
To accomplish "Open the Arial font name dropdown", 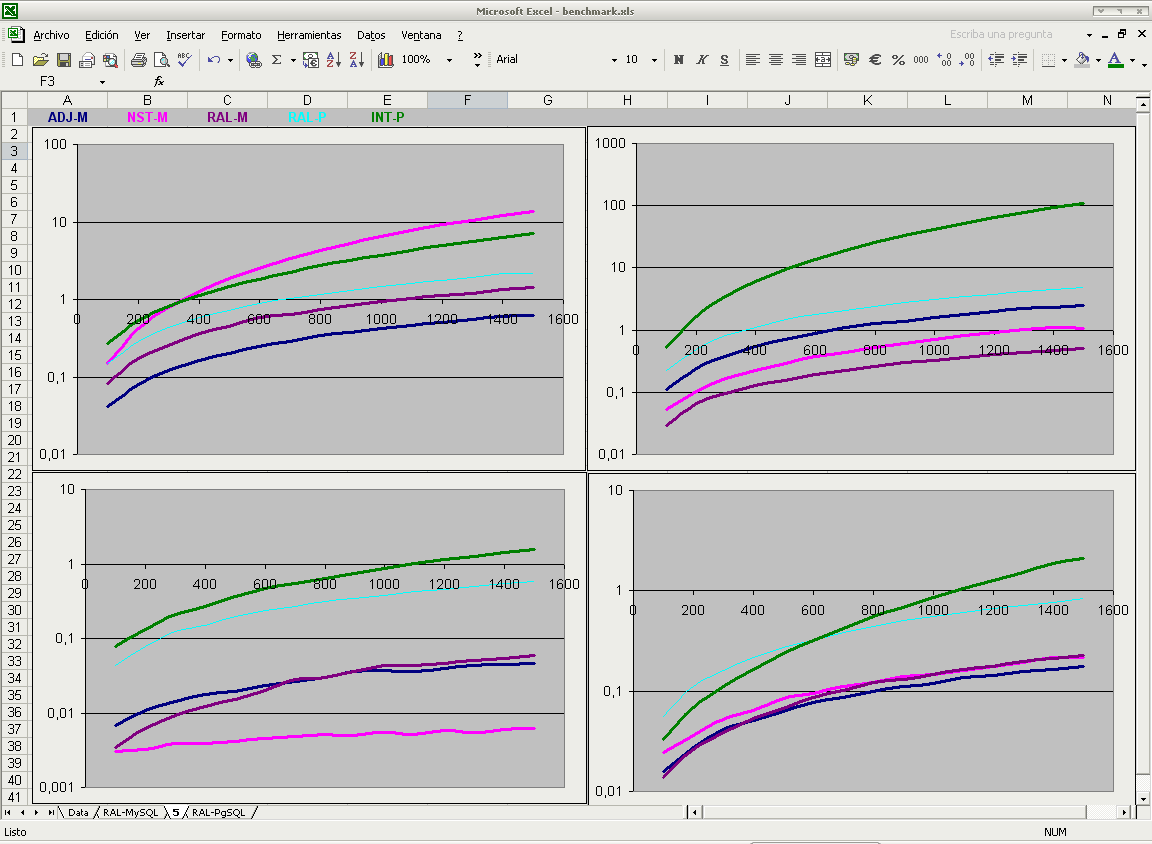I will click(x=614, y=60).
